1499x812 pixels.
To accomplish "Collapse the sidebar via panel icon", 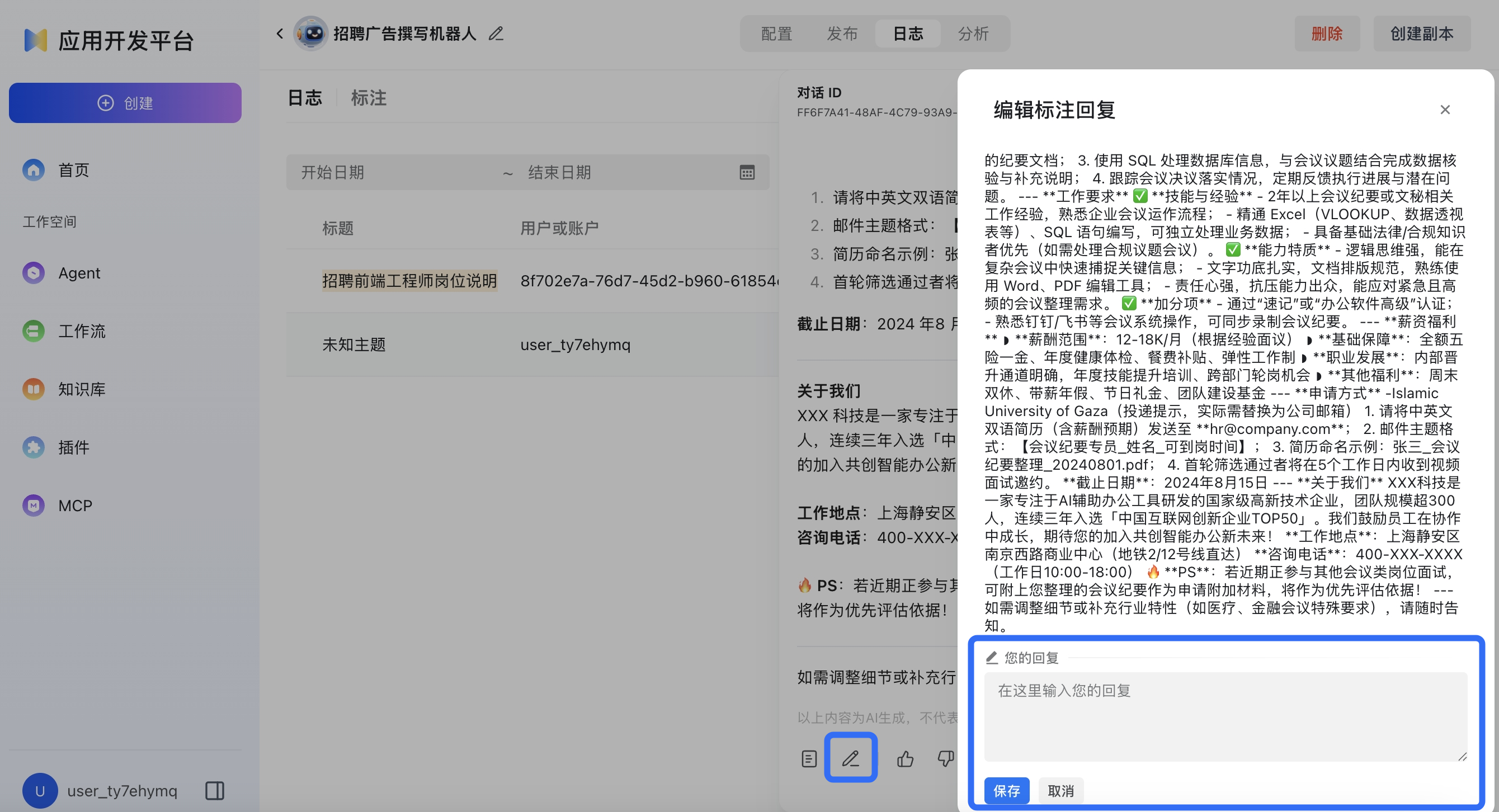I will coord(214,791).
